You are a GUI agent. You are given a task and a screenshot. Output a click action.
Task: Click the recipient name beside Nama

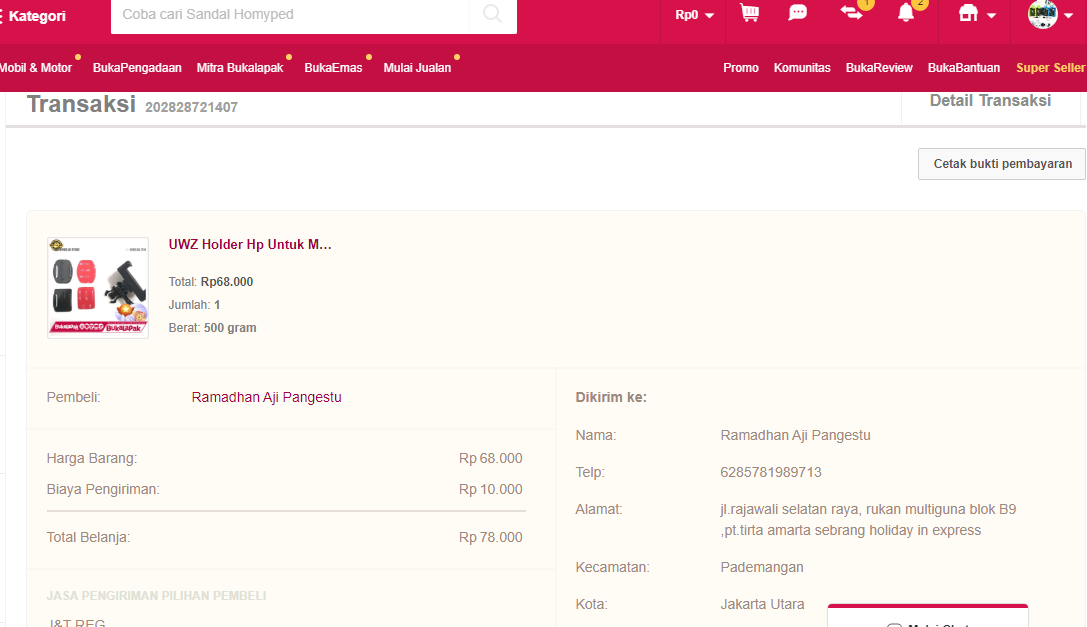click(795, 436)
